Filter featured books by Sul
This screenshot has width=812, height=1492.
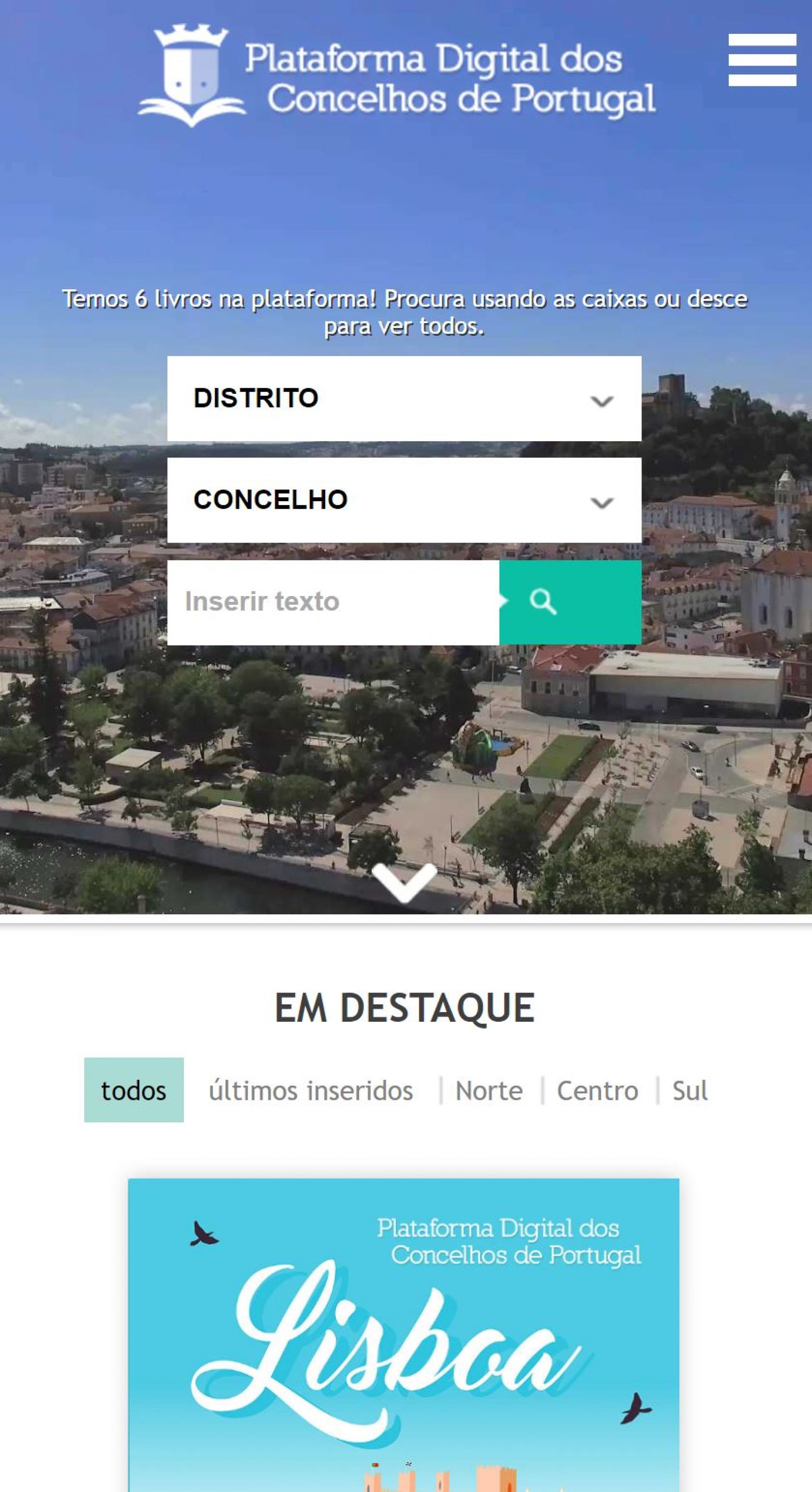click(x=690, y=1091)
